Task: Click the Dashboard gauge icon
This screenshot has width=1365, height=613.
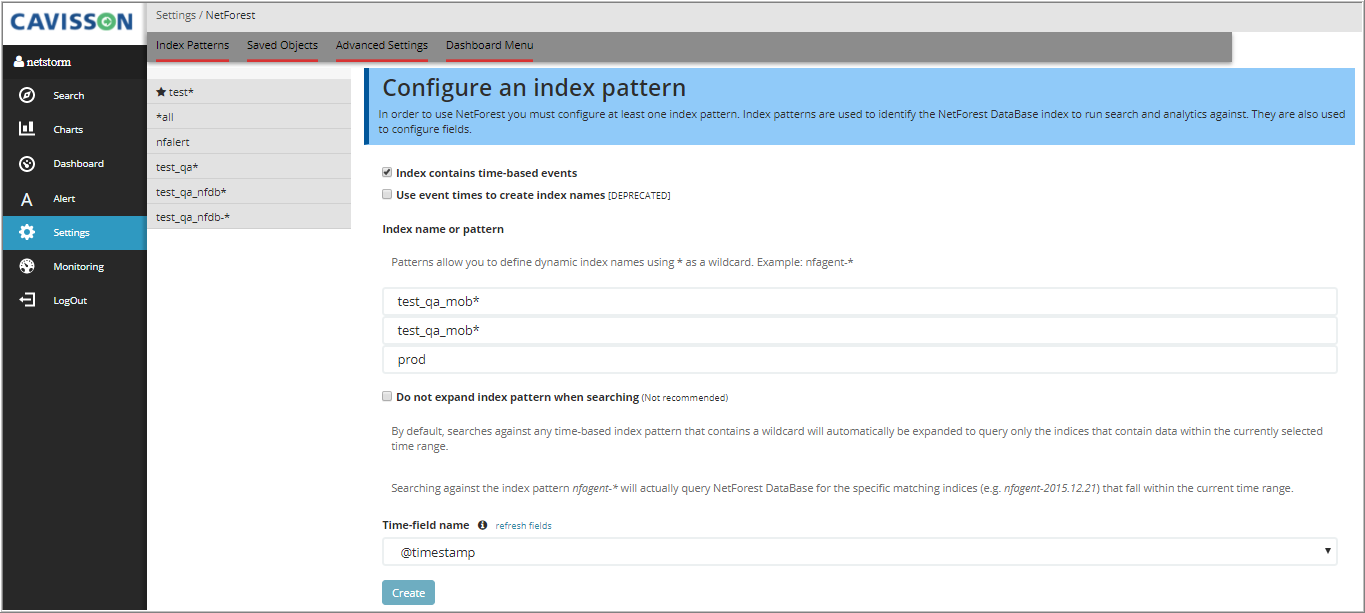Action: coord(27,164)
